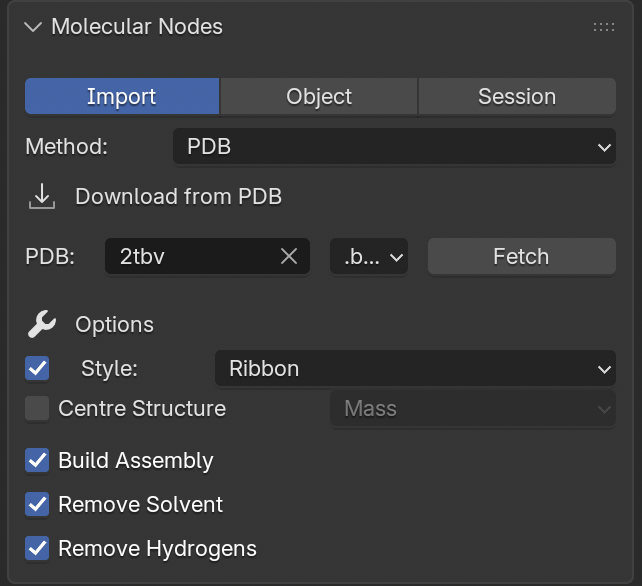642x586 pixels.
Task: Collapse the Molecular Nodes panel
Action: pyautogui.click(x=34, y=27)
